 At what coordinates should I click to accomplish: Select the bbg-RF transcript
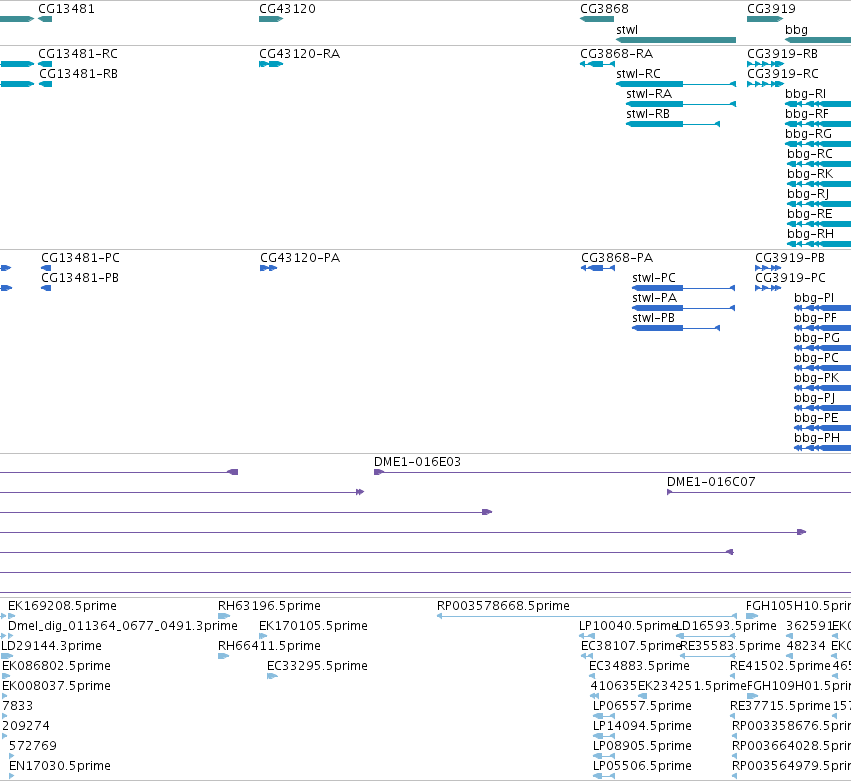tap(806, 114)
